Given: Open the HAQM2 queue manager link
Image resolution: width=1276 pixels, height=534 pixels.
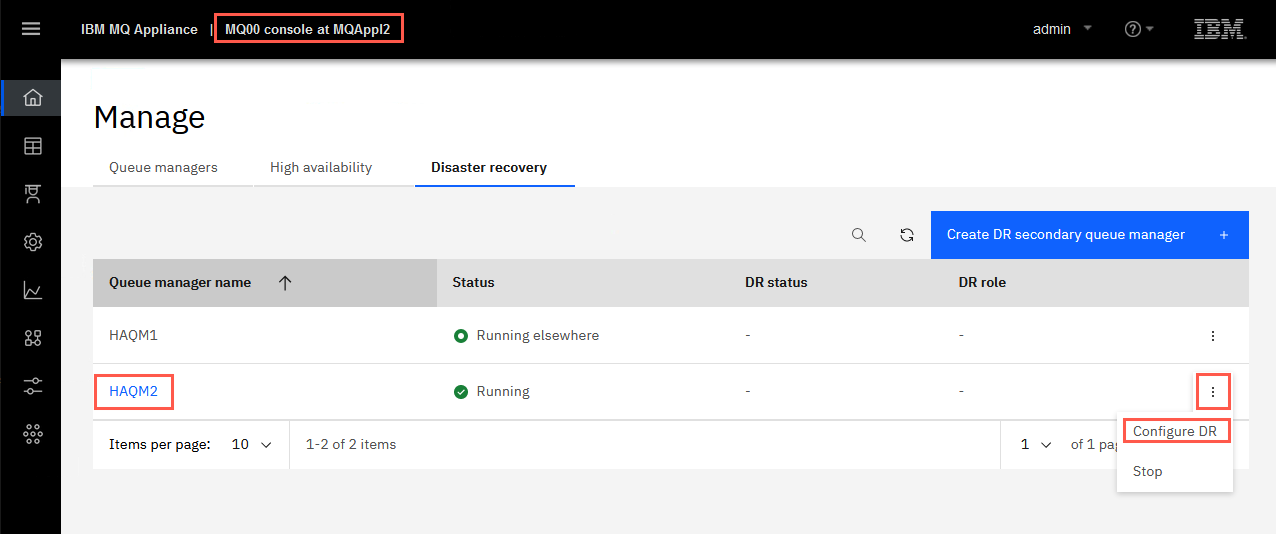Looking at the screenshot, I should (x=134, y=391).
